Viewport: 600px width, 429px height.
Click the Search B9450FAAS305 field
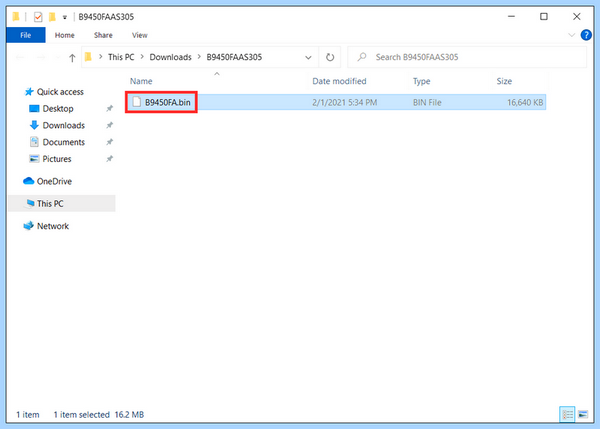click(x=467, y=57)
